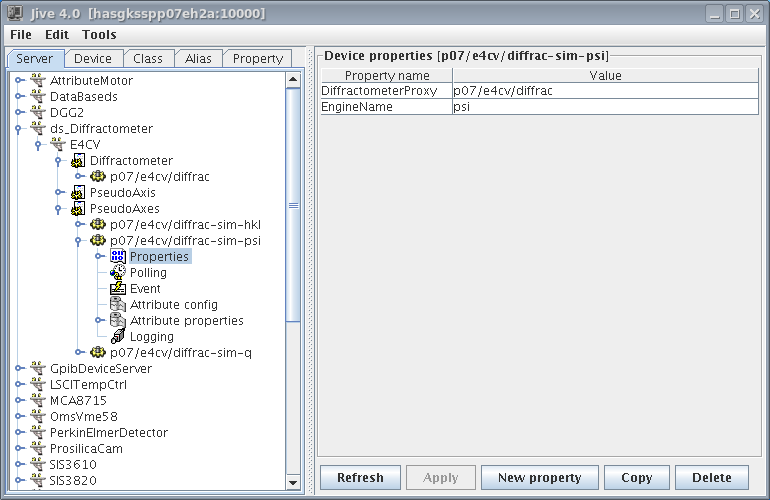Click the New property button
Screen dimensions: 770x500
[x=540, y=477]
